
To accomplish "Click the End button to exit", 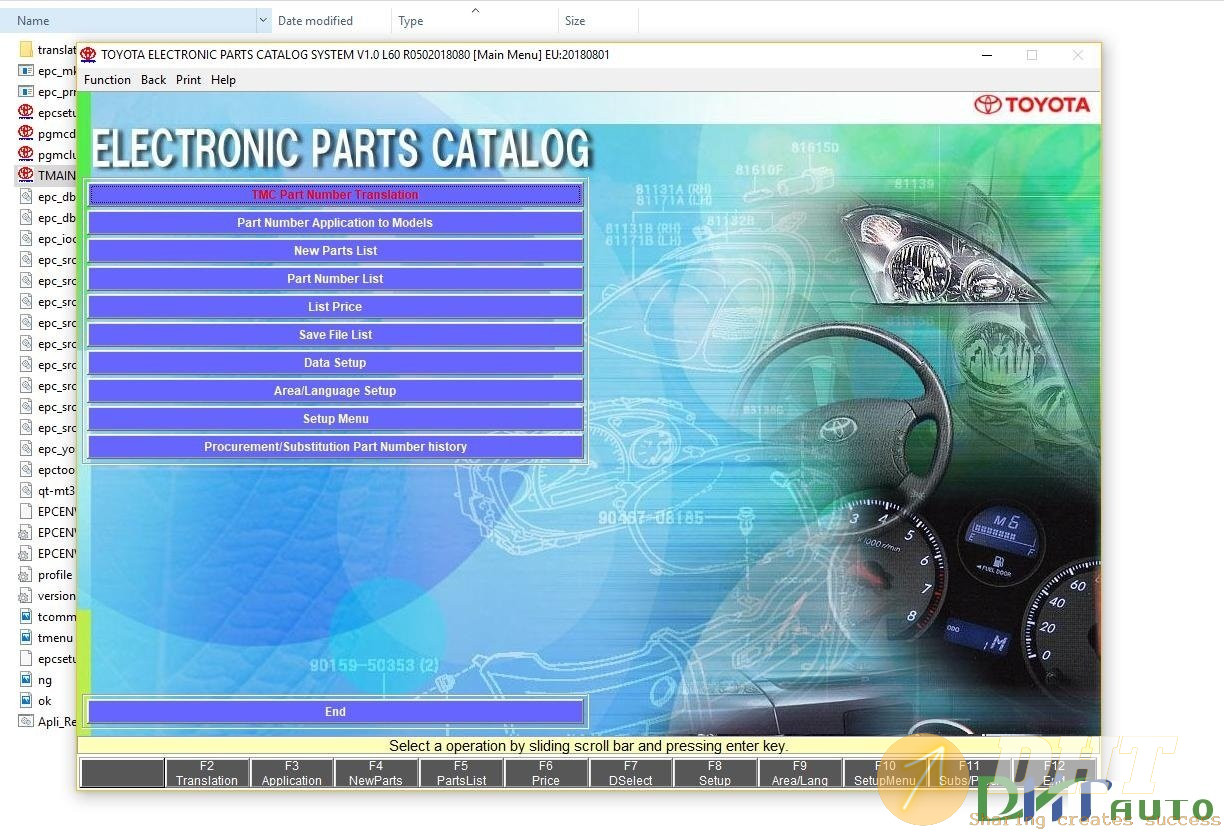I will [335, 712].
